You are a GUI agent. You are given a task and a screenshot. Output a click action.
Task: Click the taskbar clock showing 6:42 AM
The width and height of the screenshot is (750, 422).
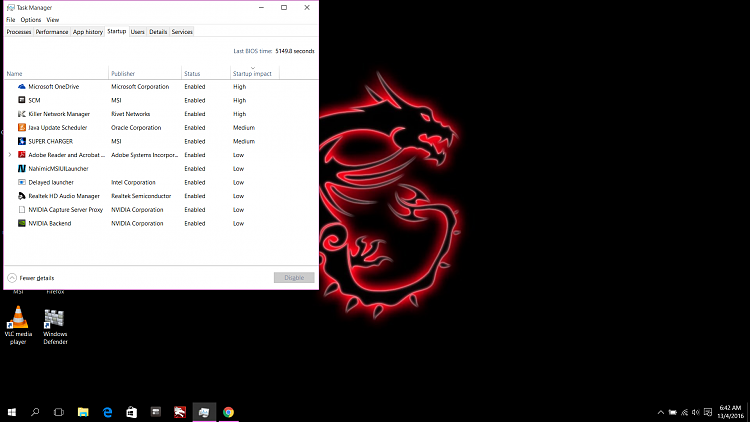[x=729, y=412]
